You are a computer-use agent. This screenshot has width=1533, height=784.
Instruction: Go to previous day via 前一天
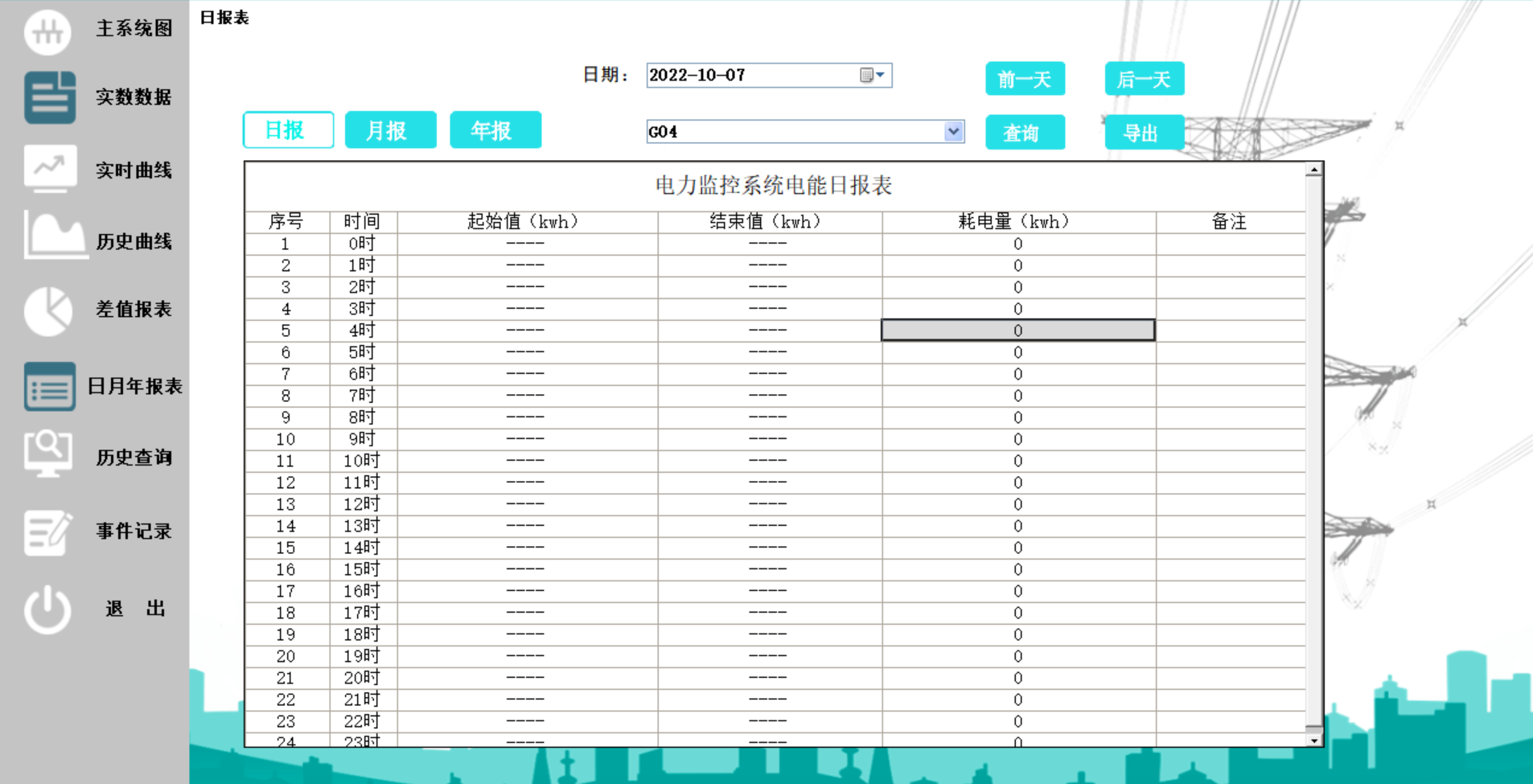1025,78
